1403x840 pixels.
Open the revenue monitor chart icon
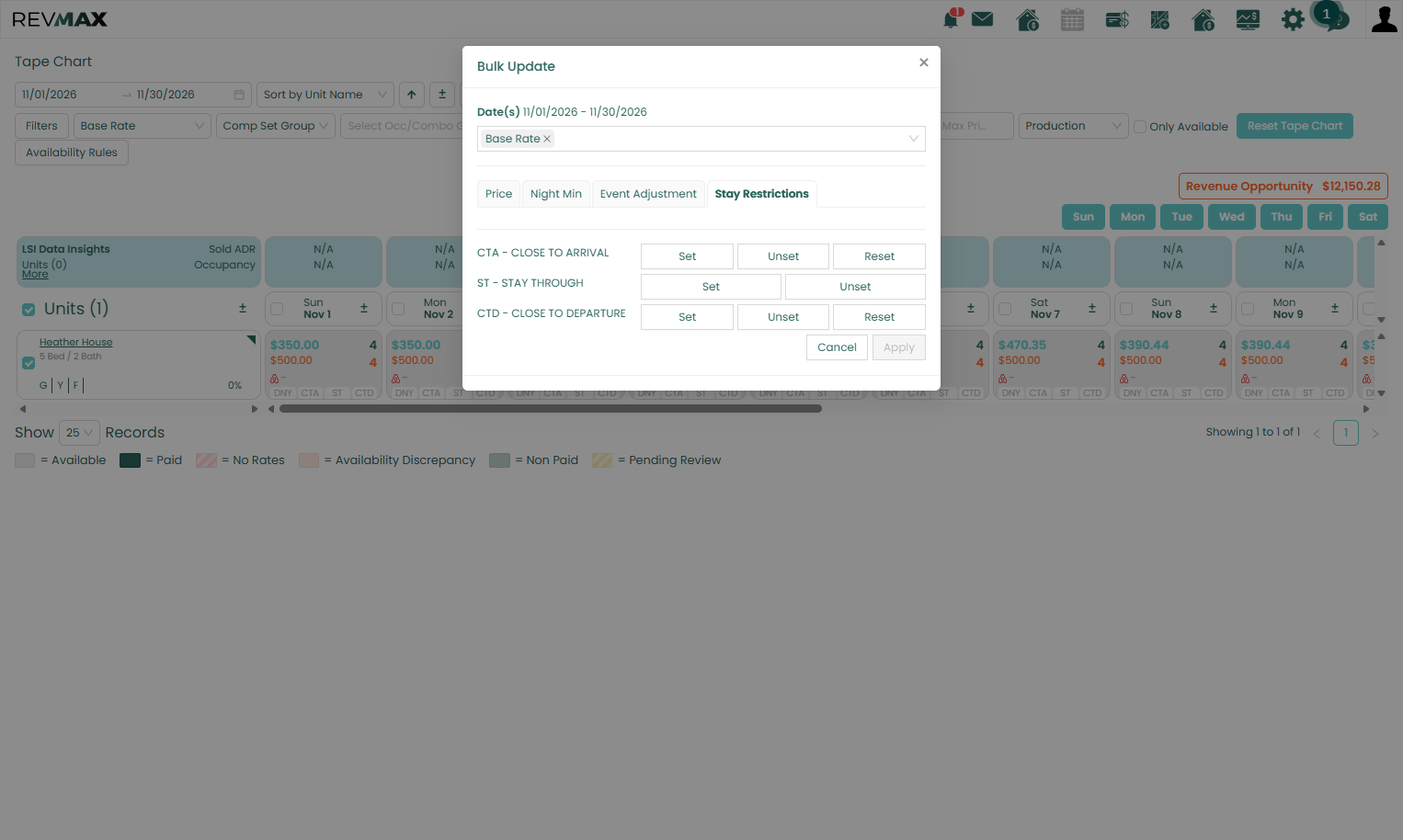(1248, 19)
